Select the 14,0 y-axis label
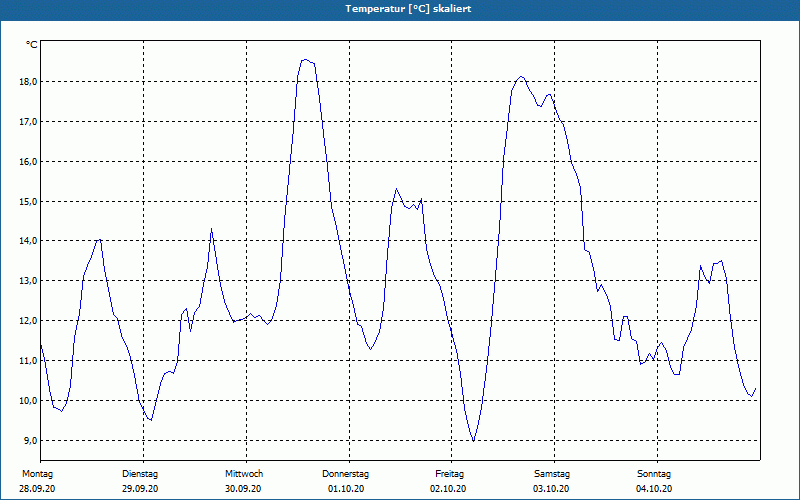Image resolution: width=800 pixels, height=500 pixels. (28, 241)
